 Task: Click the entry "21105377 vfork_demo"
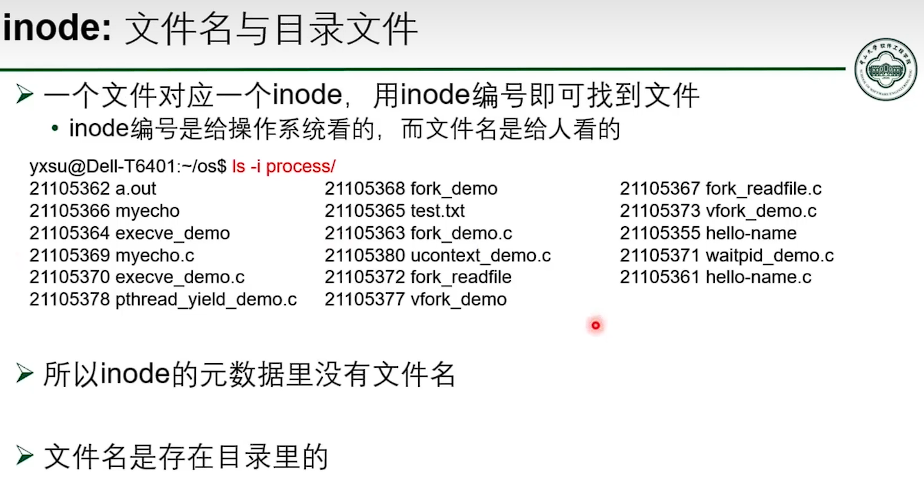[415, 299]
